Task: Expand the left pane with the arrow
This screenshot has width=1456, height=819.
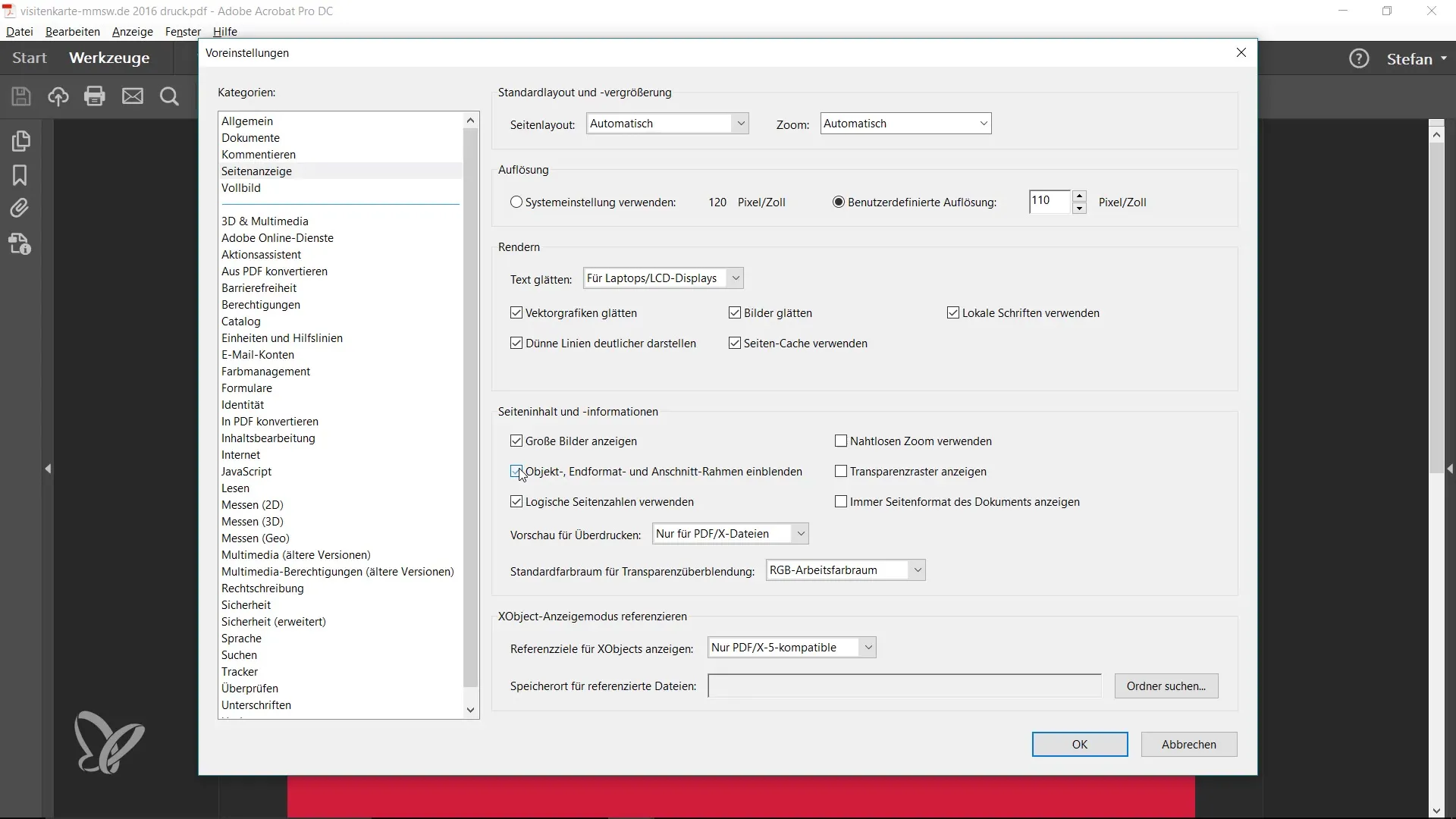Action: 48,469
